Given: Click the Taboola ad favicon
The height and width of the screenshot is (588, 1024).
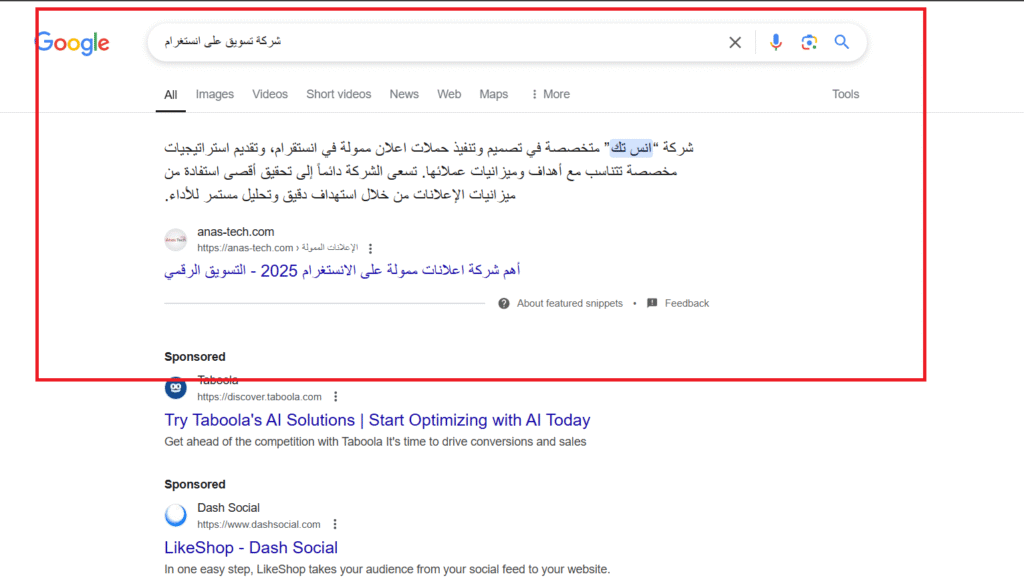Looking at the screenshot, I should (175, 388).
